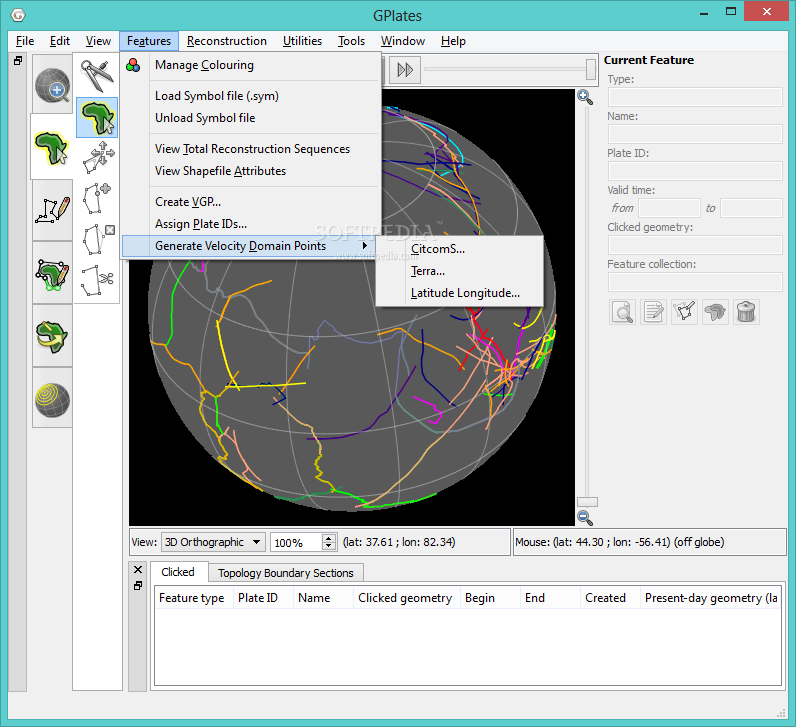Click the Copy Geometry to Digitise button
This screenshot has height=727, width=796.
coord(684,312)
